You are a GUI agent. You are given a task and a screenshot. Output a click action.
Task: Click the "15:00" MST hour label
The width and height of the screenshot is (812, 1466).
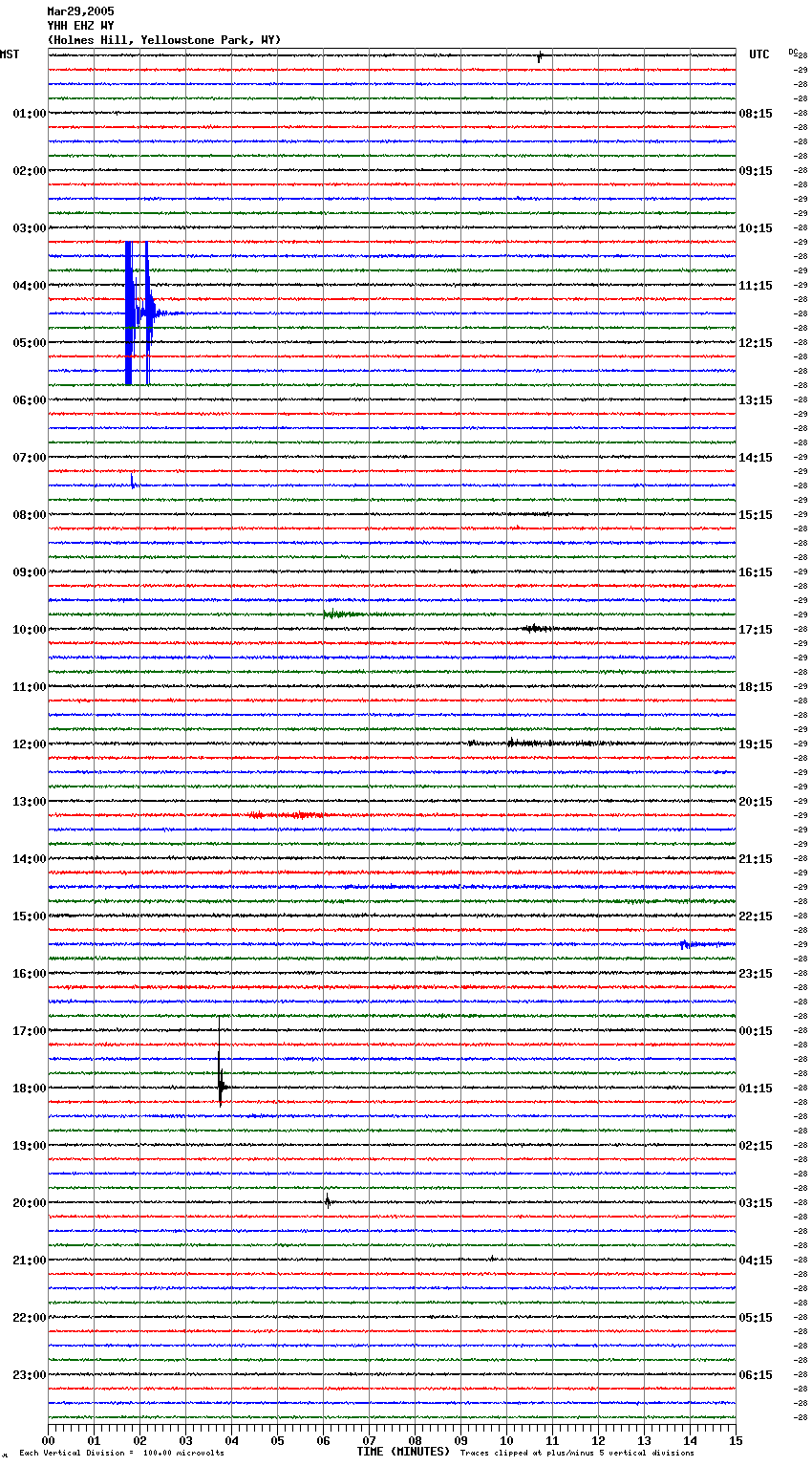pos(30,916)
